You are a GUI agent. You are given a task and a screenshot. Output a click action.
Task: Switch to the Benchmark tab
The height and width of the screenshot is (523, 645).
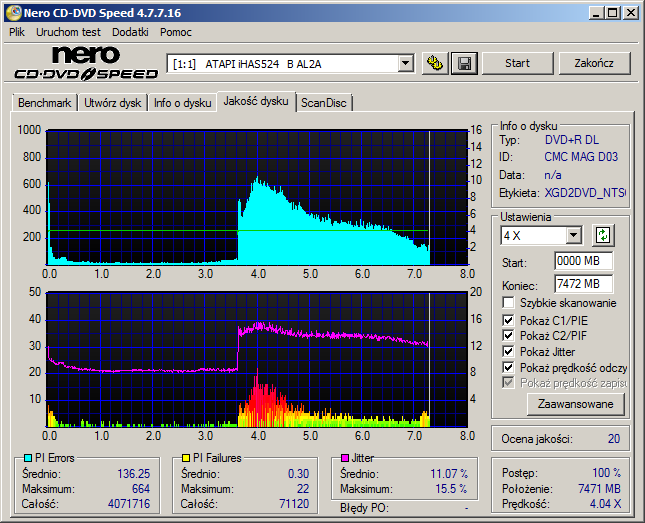(x=44, y=103)
